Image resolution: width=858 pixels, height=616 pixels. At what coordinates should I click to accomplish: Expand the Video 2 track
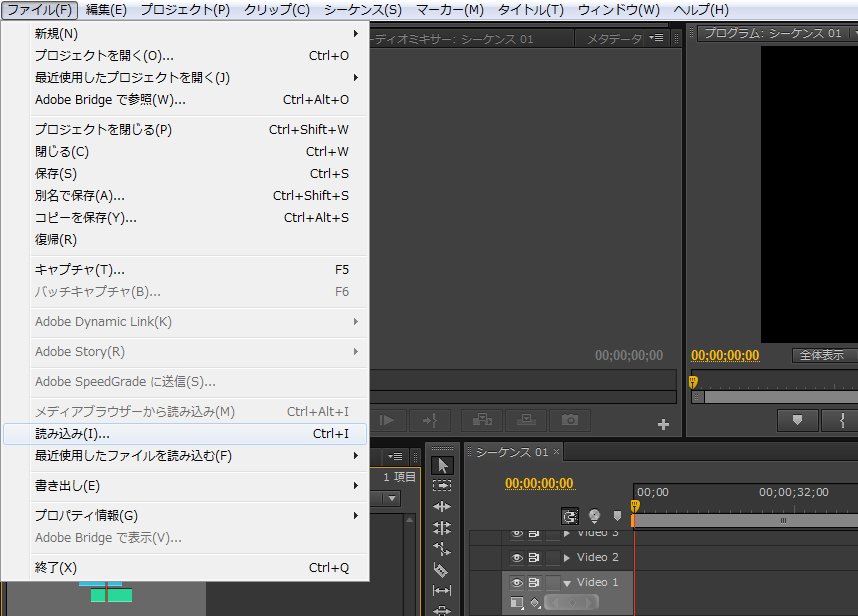[x=567, y=558]
